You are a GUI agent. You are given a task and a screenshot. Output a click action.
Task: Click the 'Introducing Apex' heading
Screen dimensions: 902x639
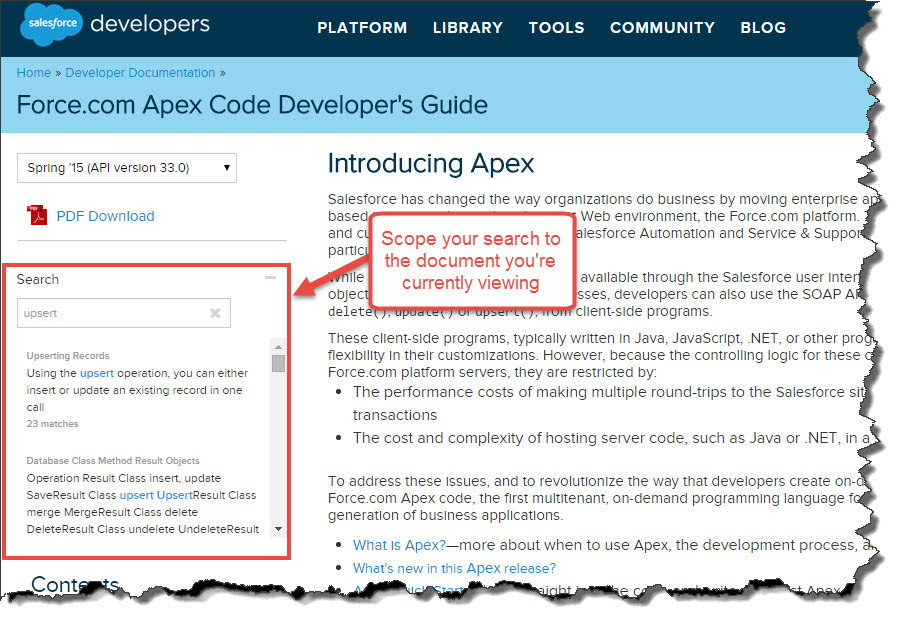431,163
